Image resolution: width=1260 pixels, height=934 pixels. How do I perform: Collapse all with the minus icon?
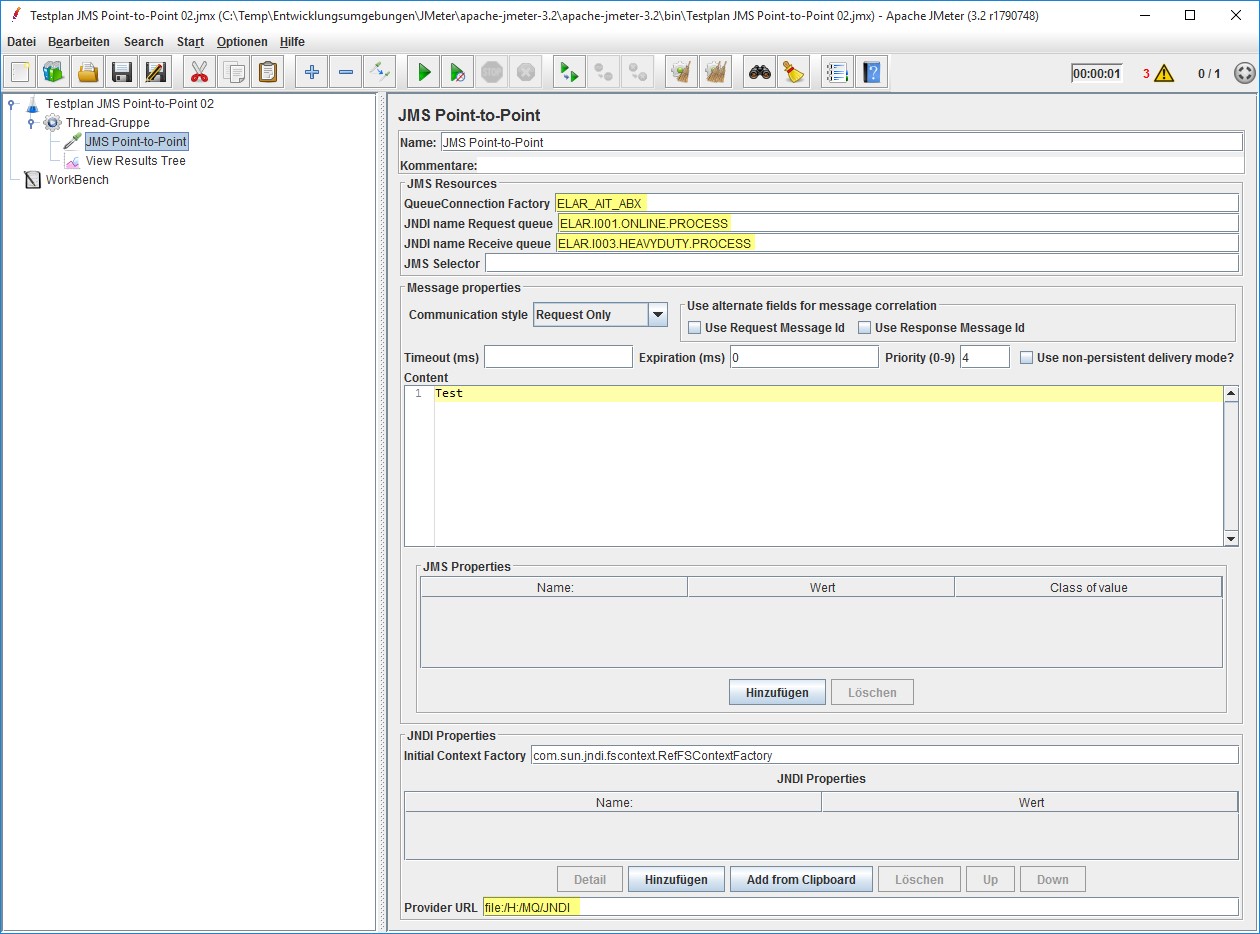click(x=346, y=72)
